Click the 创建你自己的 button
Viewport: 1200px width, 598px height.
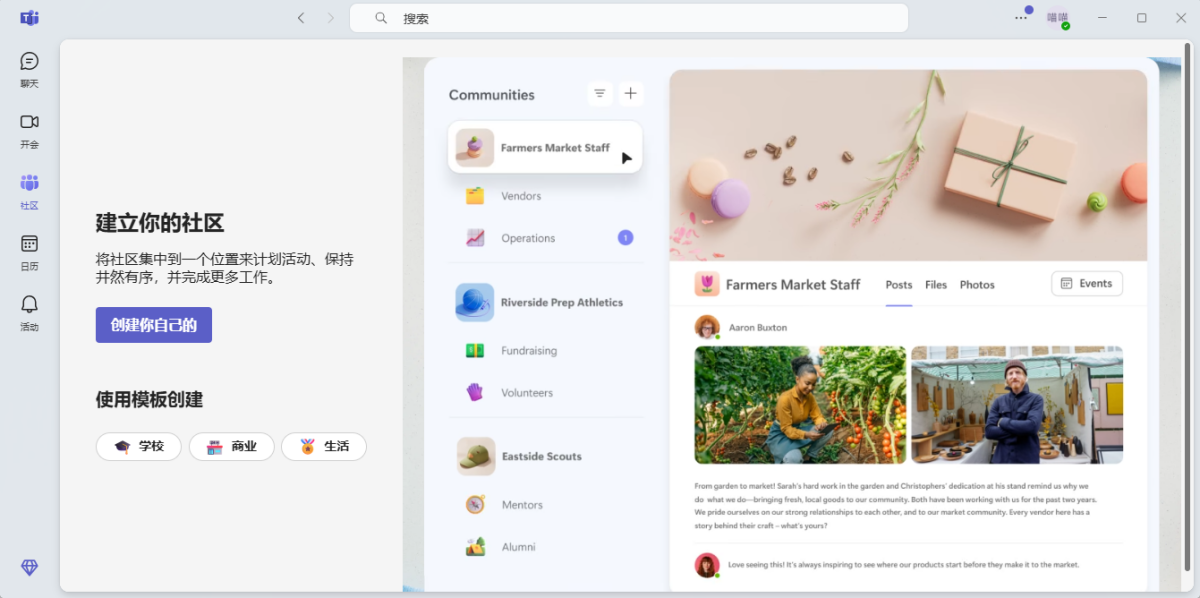point(153,324)
